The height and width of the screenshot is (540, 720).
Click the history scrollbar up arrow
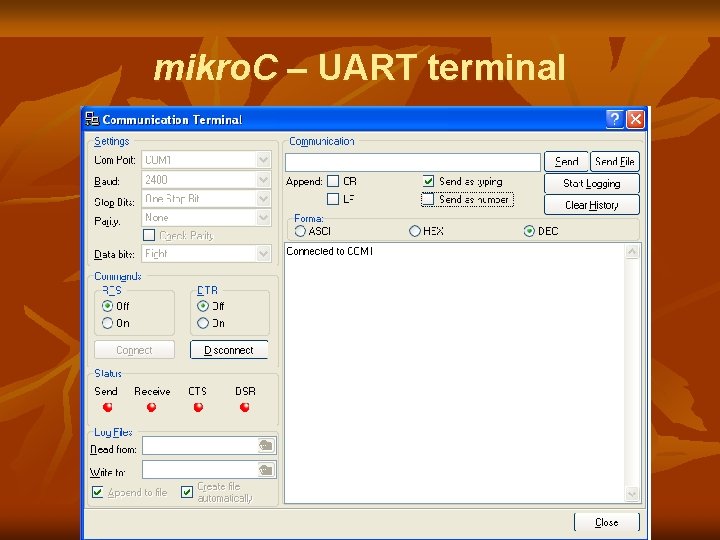pyautogui.click(x=632, y=251)
